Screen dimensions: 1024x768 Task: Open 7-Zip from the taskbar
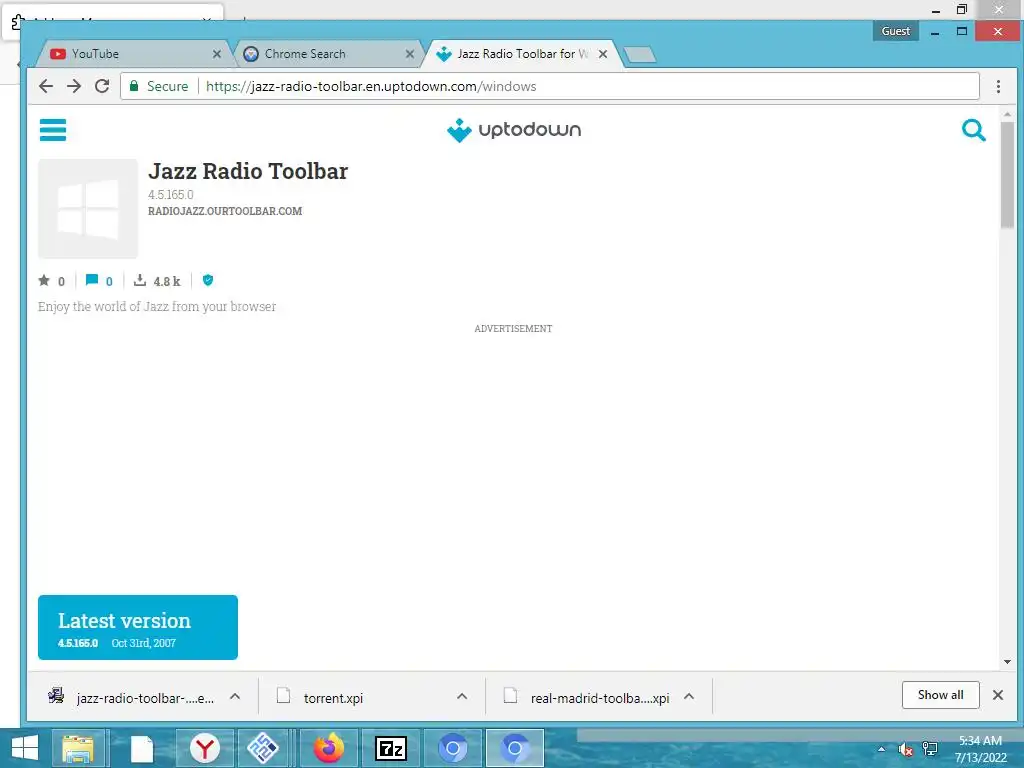tap(391, 748)
